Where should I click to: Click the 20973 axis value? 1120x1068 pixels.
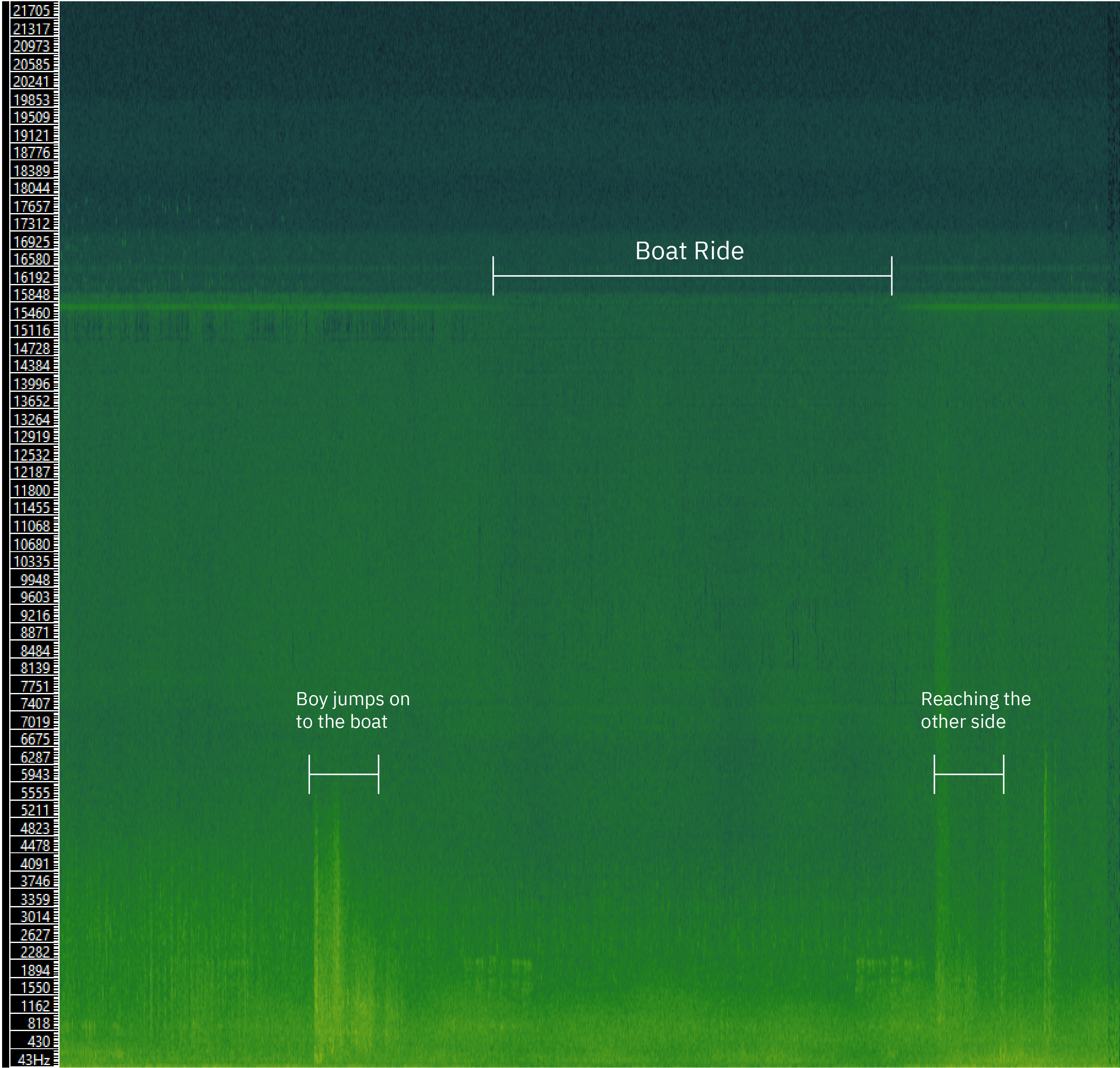32,46
